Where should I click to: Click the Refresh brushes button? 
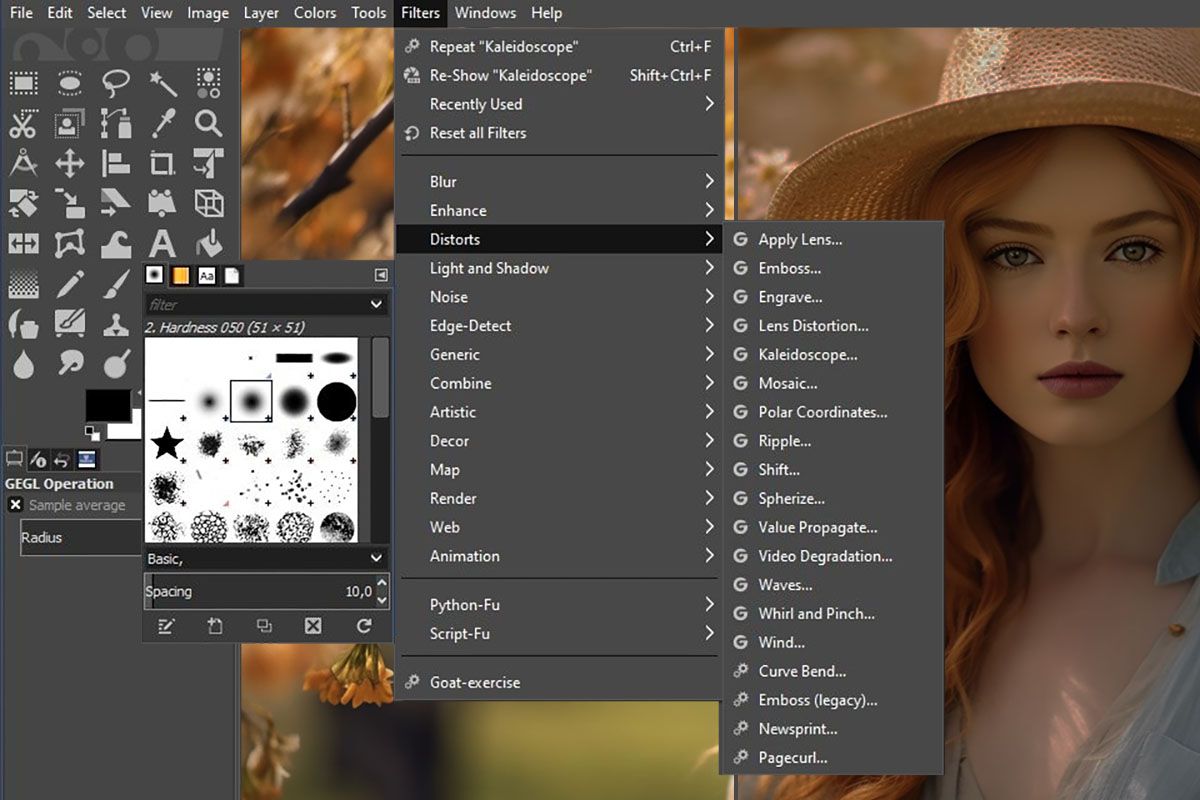pyautogui.click(x=363, y=626)
